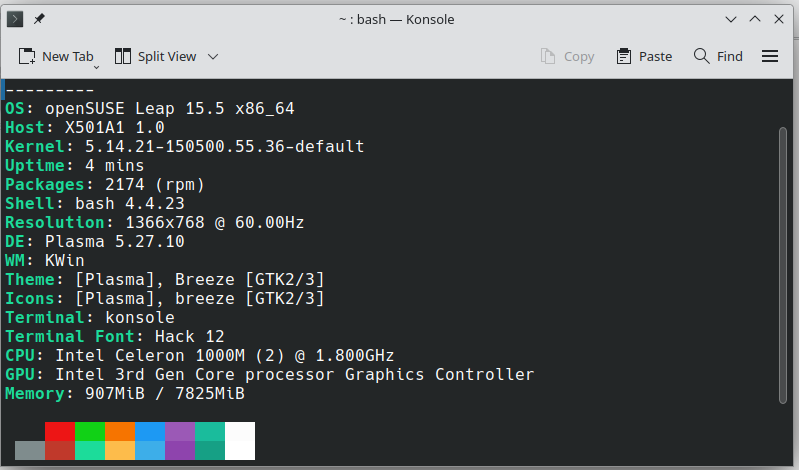Click the window title '~ : bash — Konsole'
The width and height of the screenshot is (799, 470).
[396, 19]
